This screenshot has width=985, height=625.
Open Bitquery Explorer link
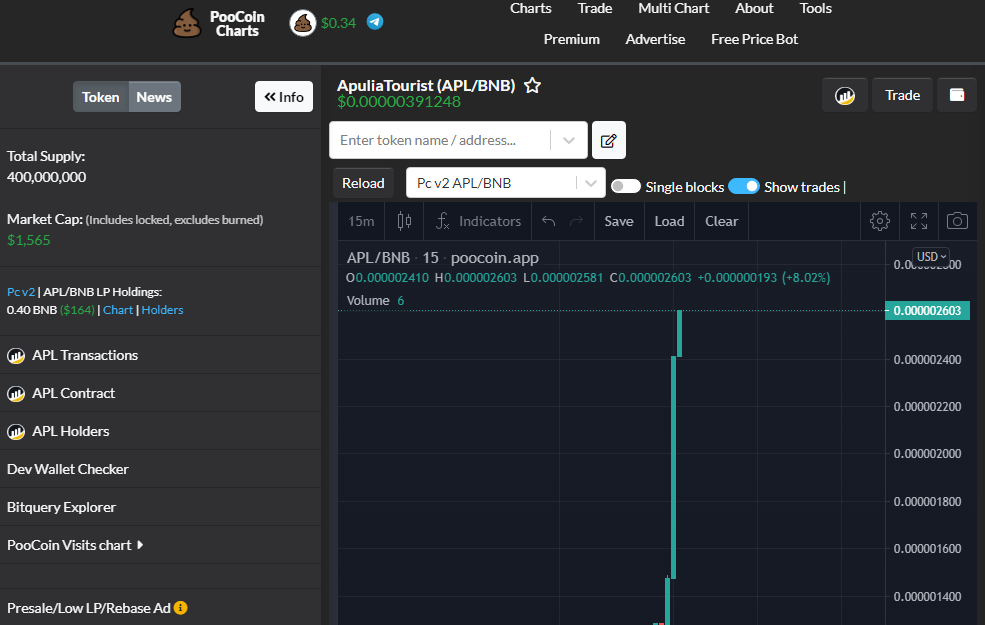pyautogui.click(x=62, y=507)
